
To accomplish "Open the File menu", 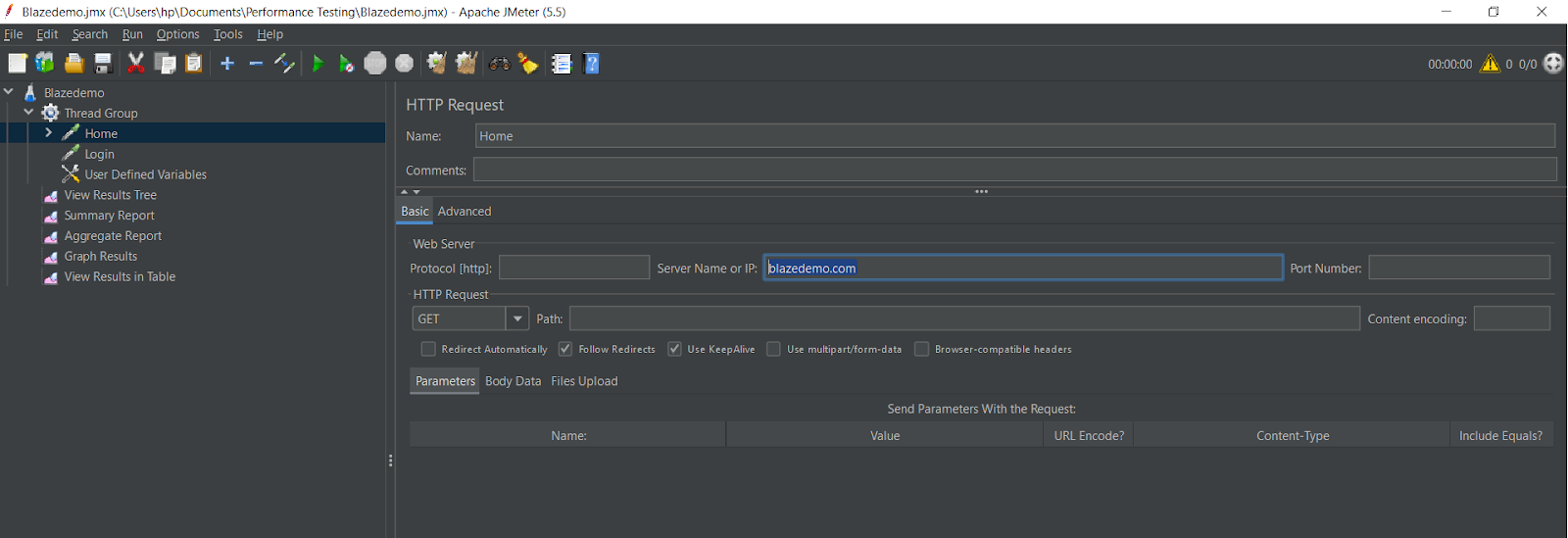I will pyautogui.click(x=14, y=34).
